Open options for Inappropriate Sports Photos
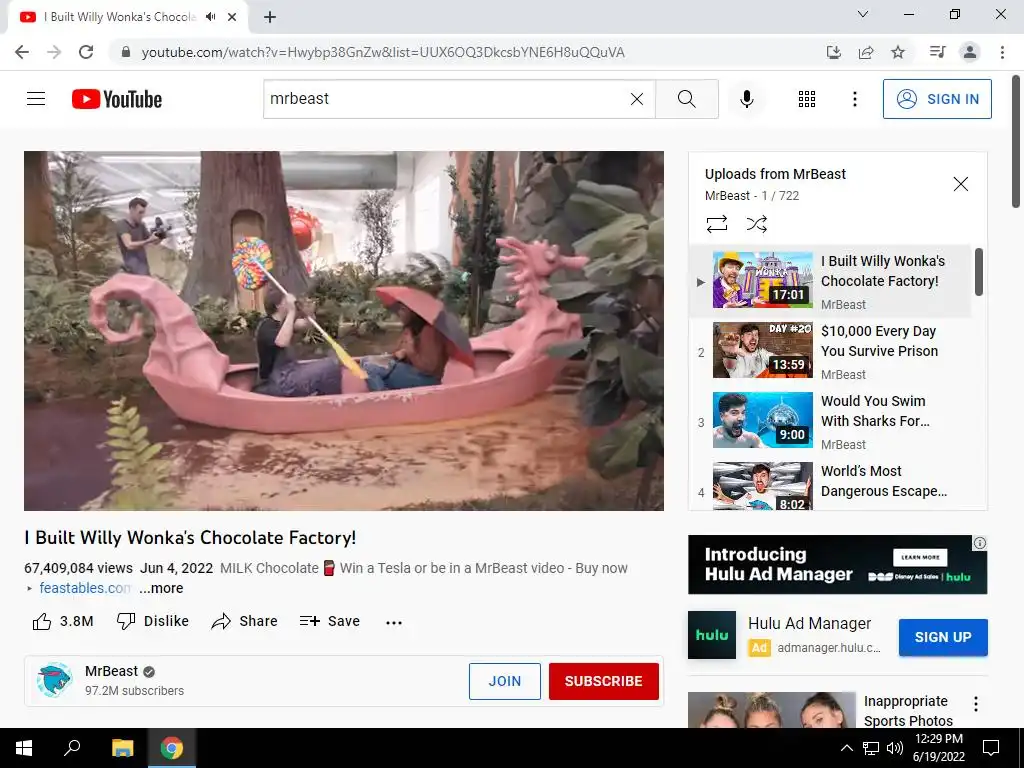 976,703
